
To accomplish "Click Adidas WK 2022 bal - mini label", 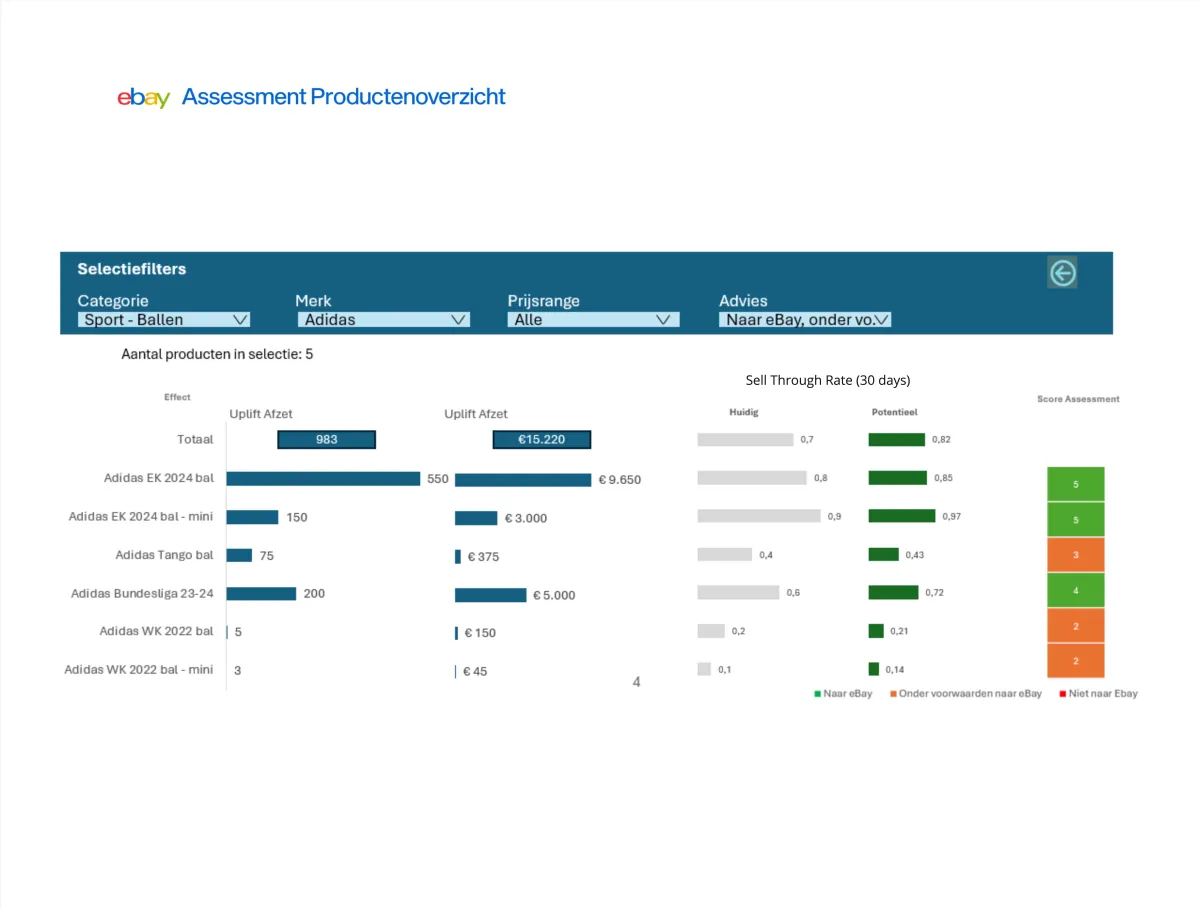I will pyautogui.click(x=139, y=670).
